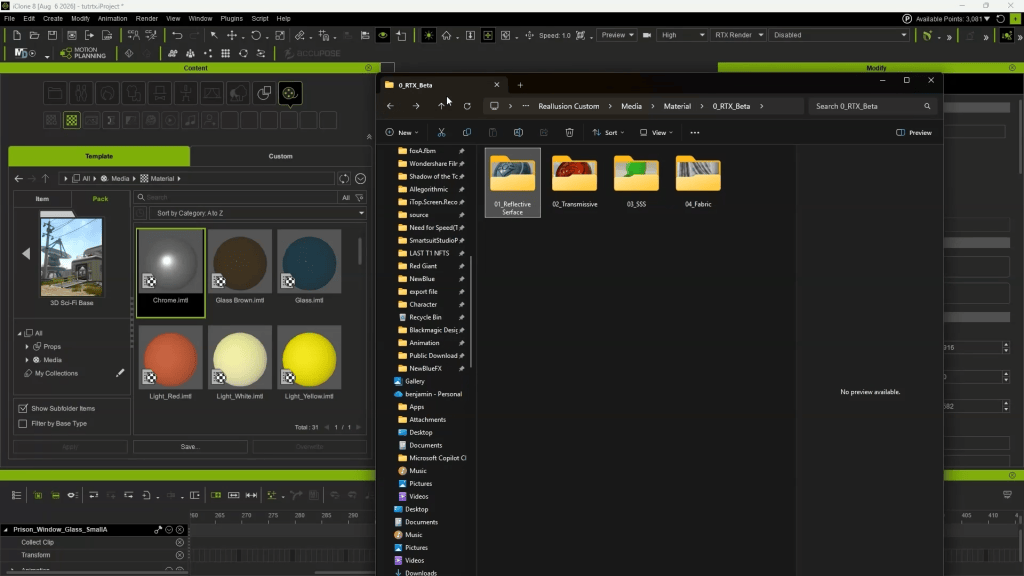Screen dimensions: 1024x576
Task: Open the Sort menu in File Explorer
Action: pyautogui.click(x=608, y=133)
